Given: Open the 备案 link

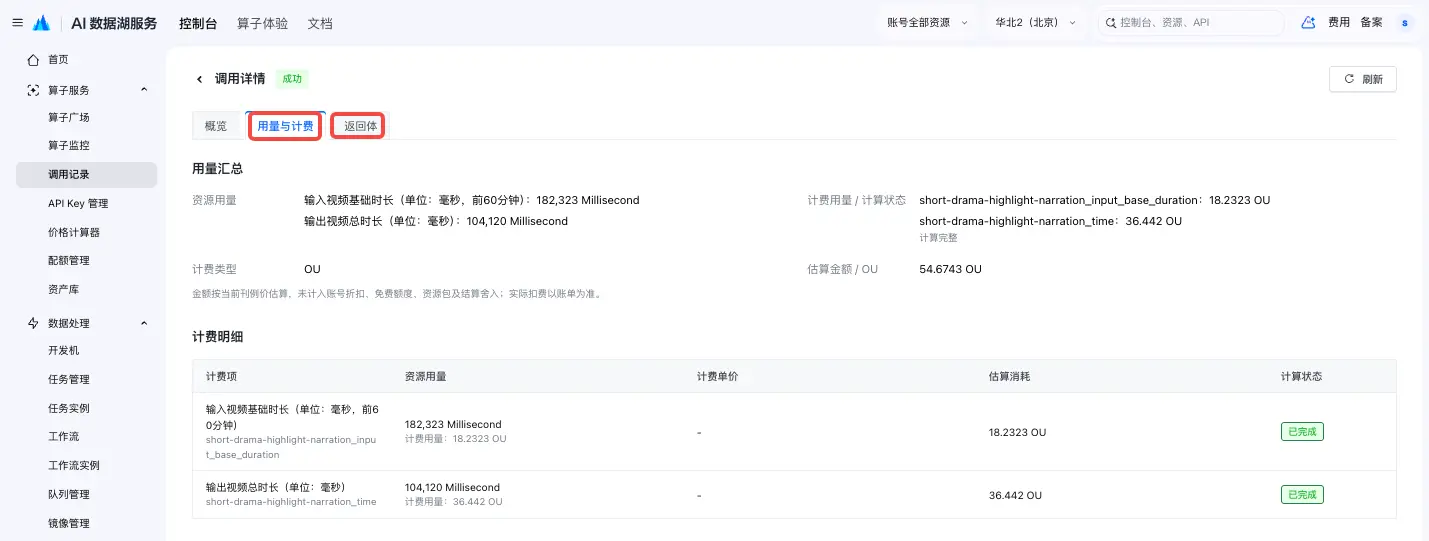Looking at the screenshot, I should [1371, 22].
